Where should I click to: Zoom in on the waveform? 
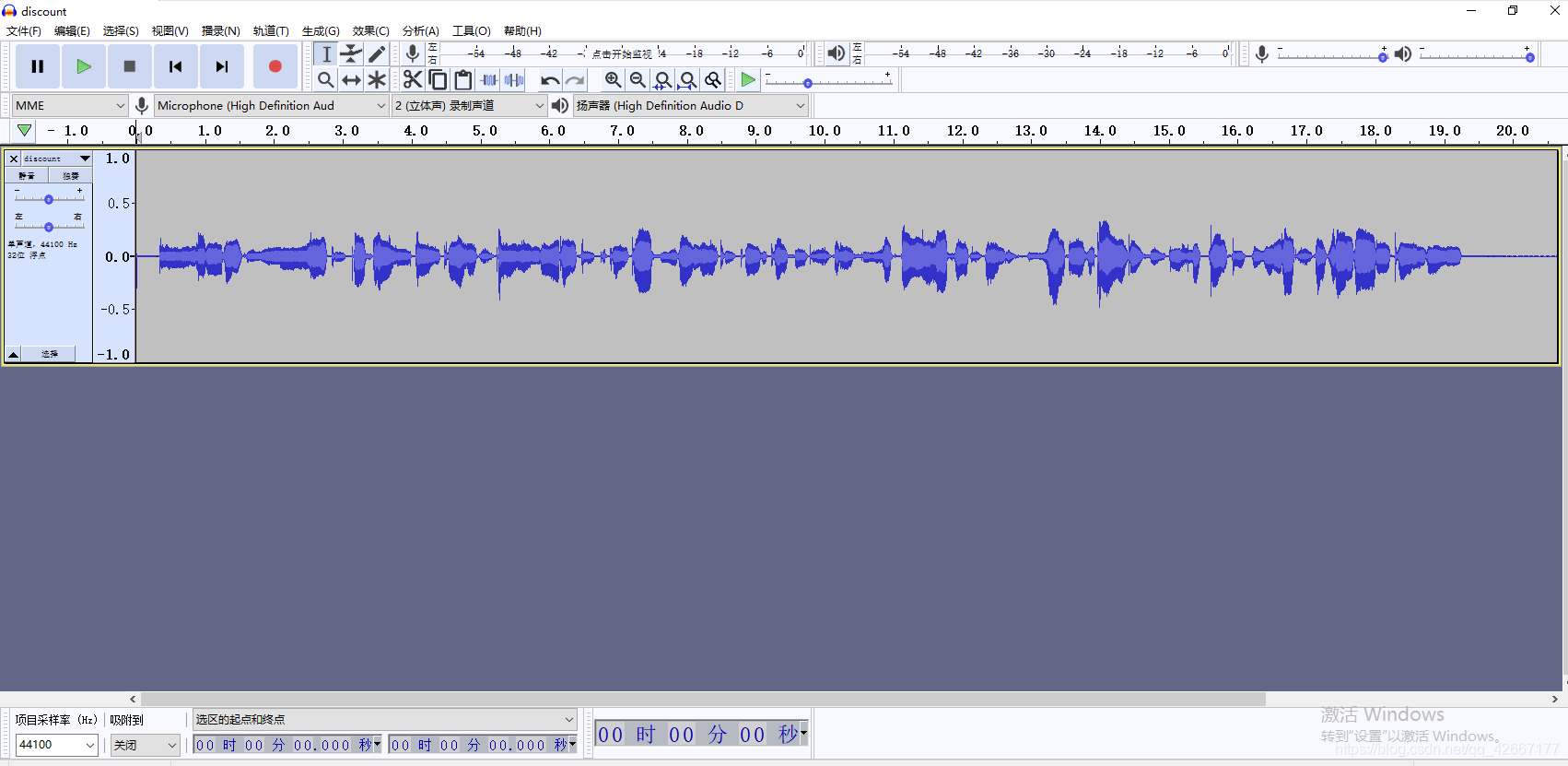point(613,80)
